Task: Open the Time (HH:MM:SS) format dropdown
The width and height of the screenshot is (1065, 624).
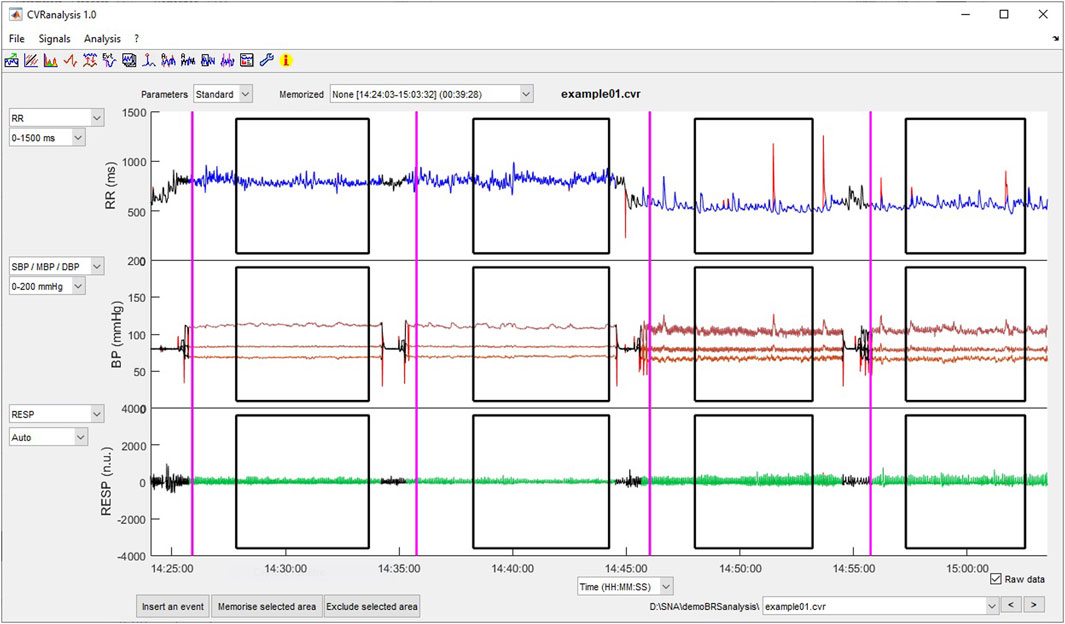Action: click(x=625, y=587)
